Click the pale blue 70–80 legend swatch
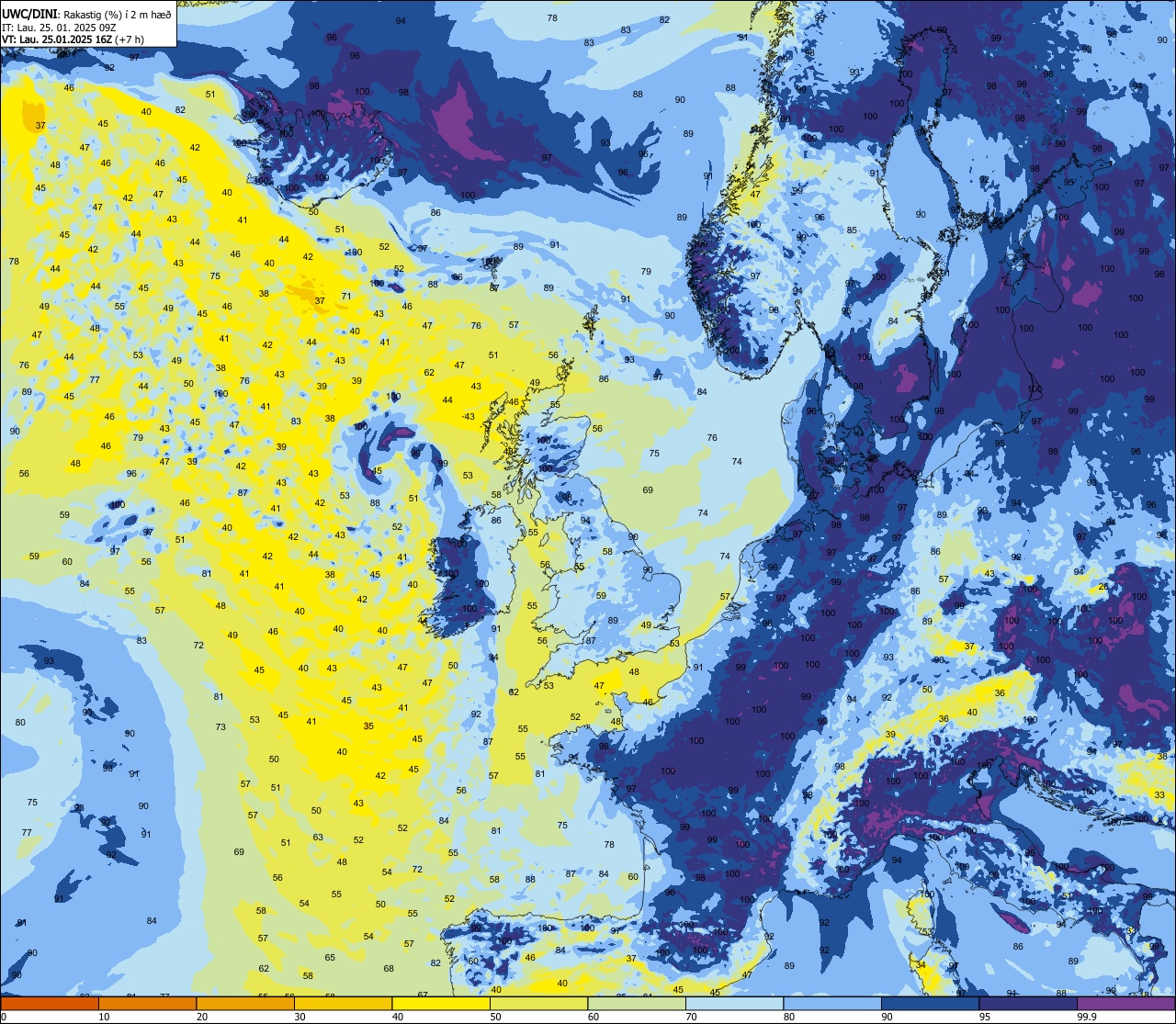 click(x=734, y=1004)
